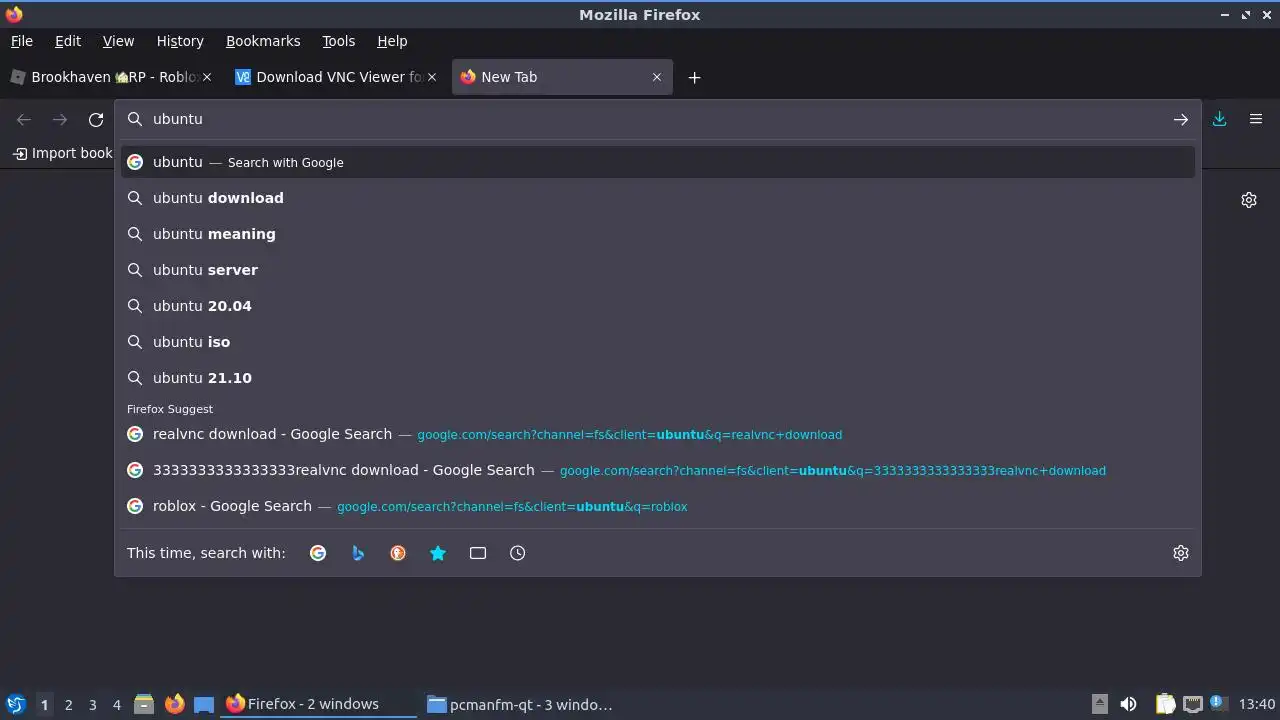Go back one page

click(x=24, y=120)
